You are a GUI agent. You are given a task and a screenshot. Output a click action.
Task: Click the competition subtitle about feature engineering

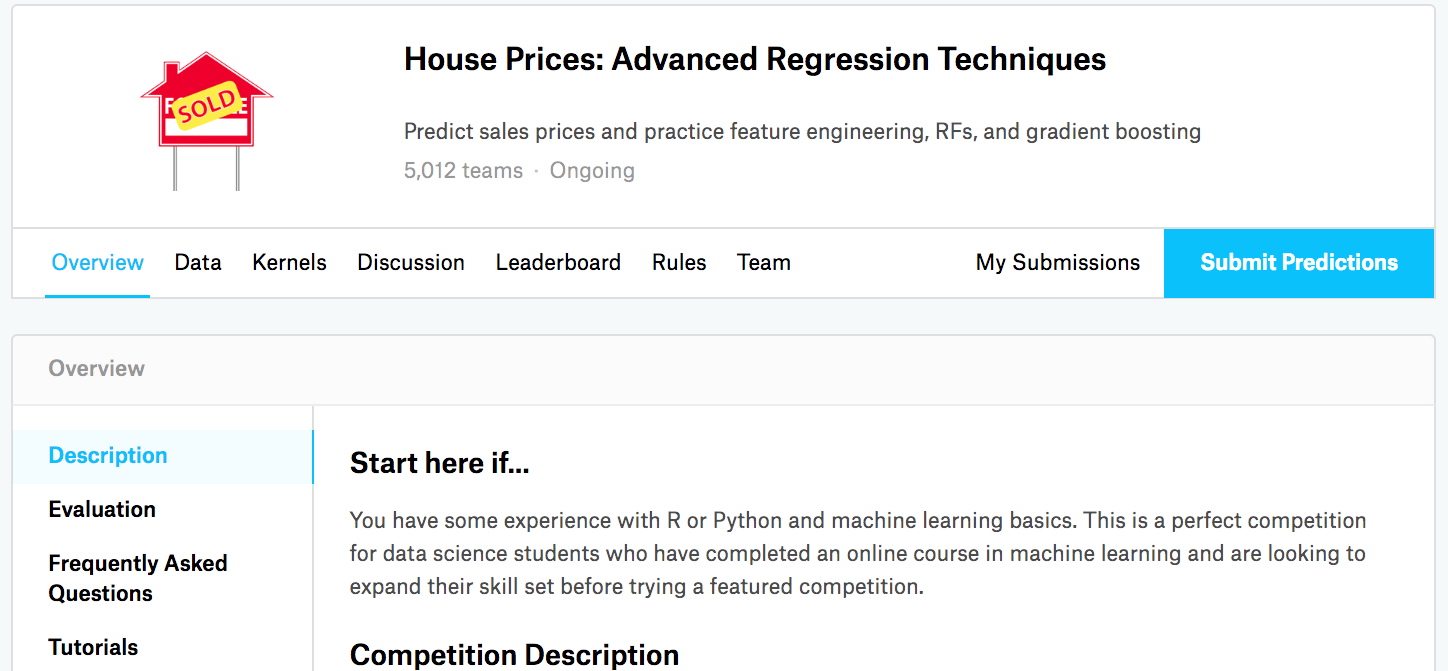coord(802,131)
